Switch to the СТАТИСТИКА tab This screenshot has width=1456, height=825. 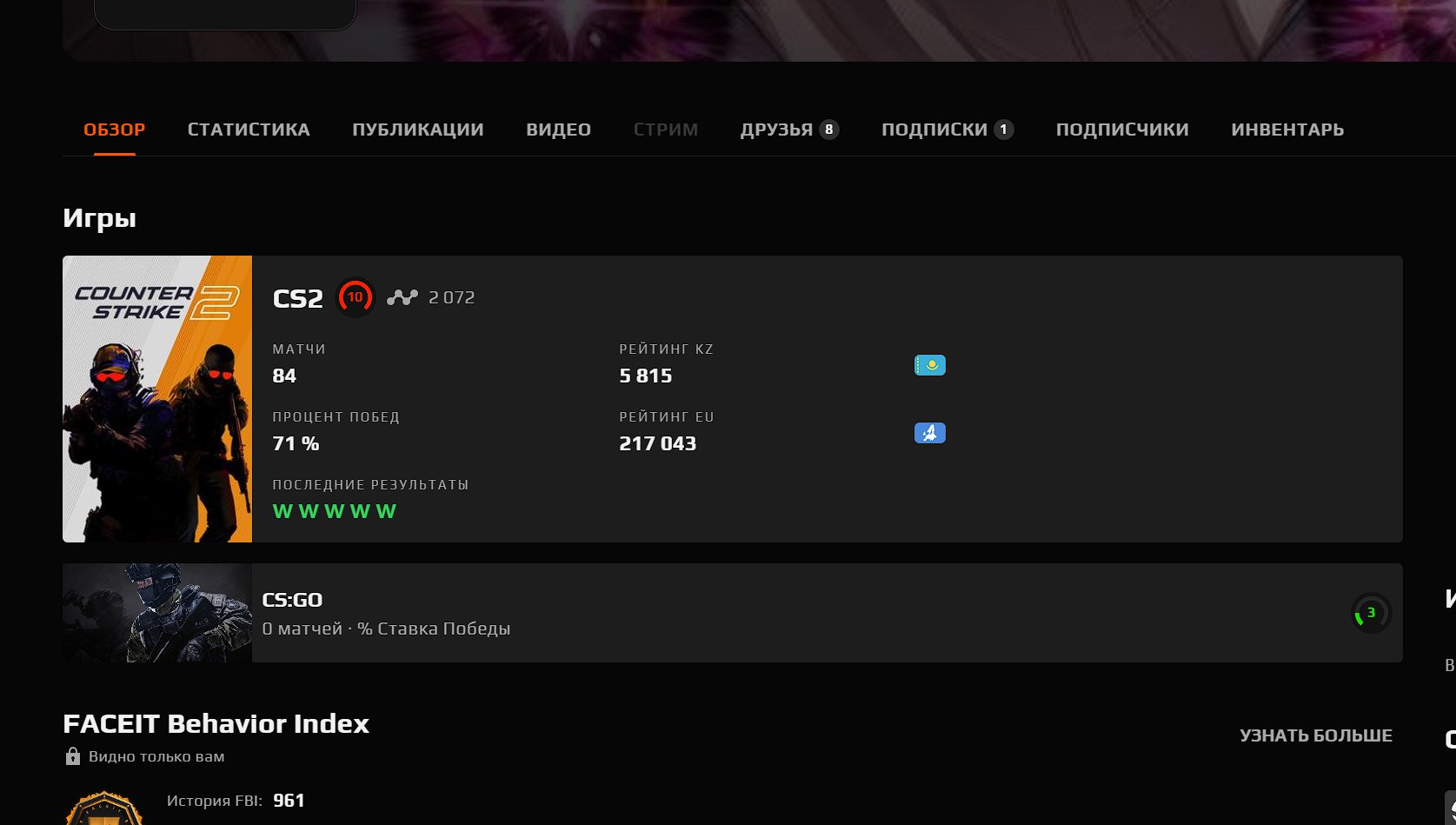(x=249, y=130)
